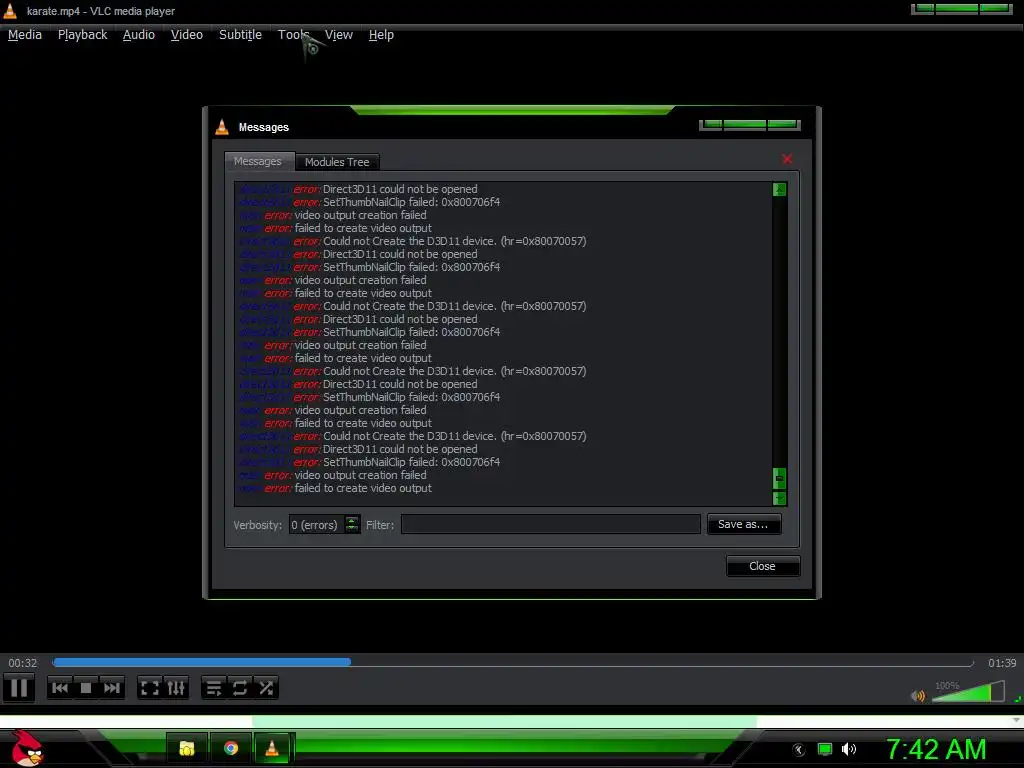
Task: Open the file explorer taskbar icon
Action: pos(187,748)
